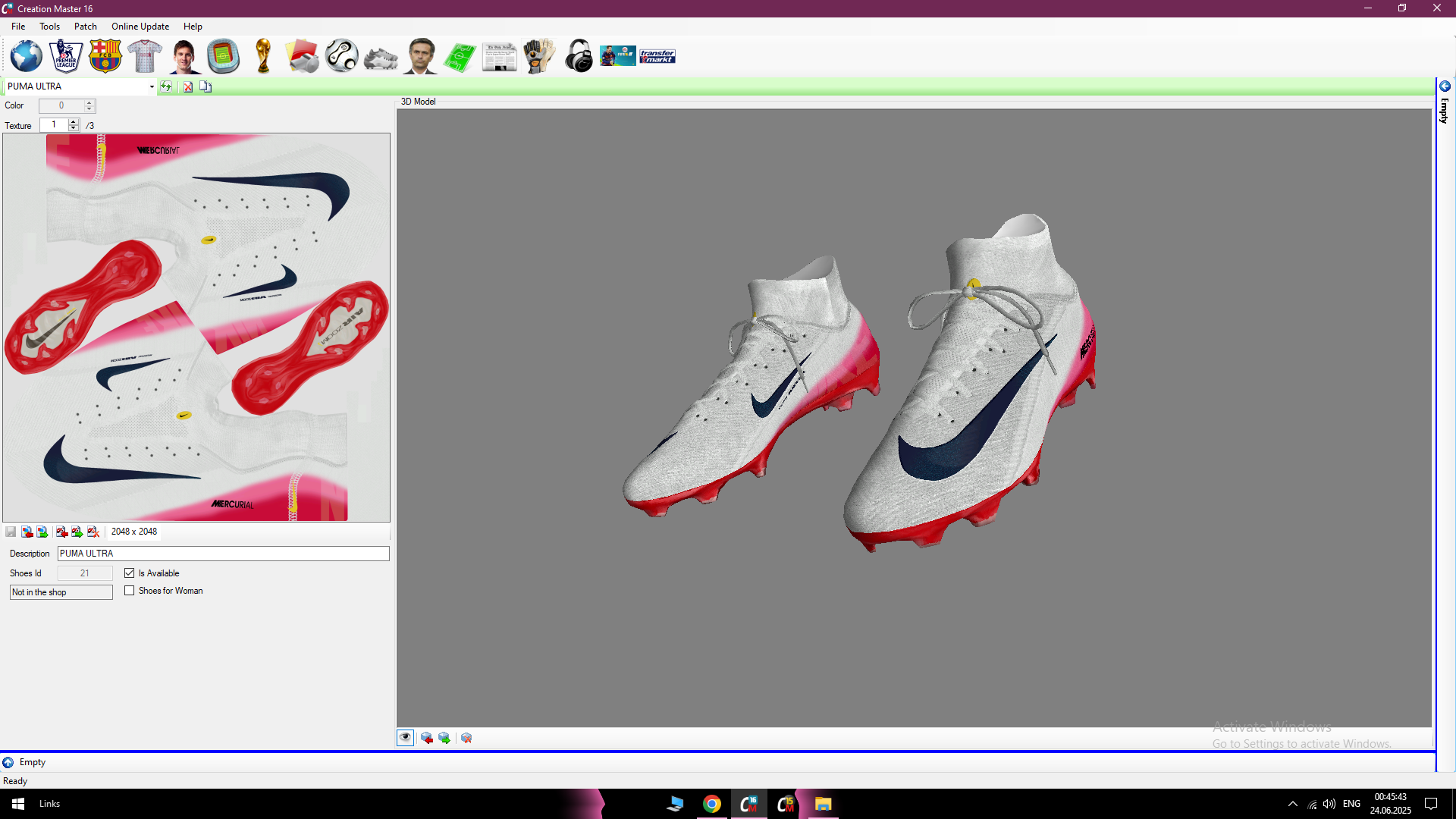The image size is (1456, 819).
Task: Click the 3D Model group label
Action: click(x=418, y=102)
